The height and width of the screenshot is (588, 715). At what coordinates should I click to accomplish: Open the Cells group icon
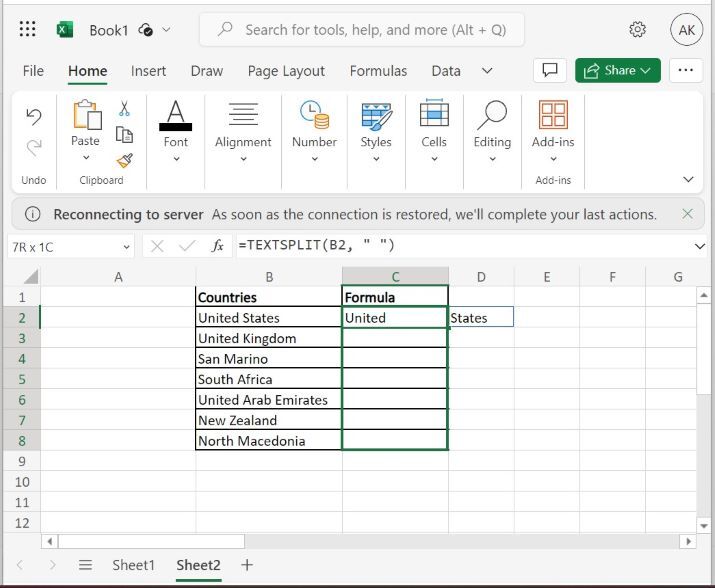point(434,113)
